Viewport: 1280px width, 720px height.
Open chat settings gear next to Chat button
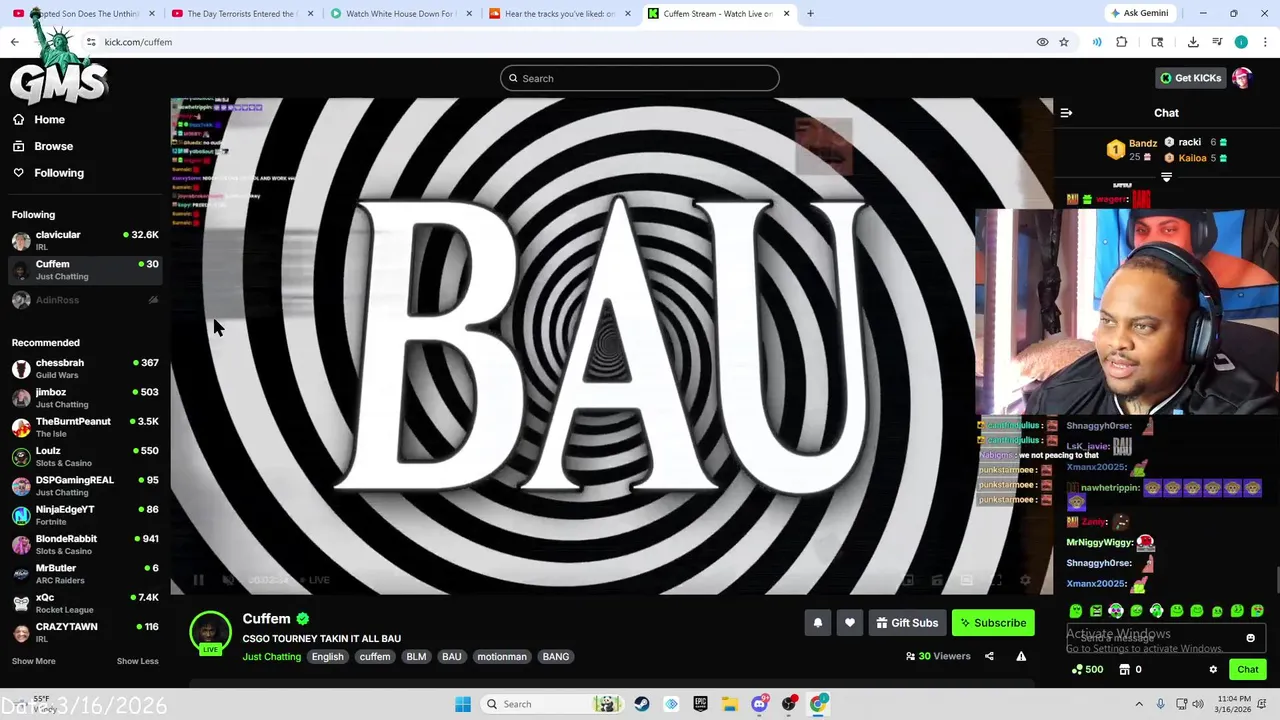pos(1213,670)
